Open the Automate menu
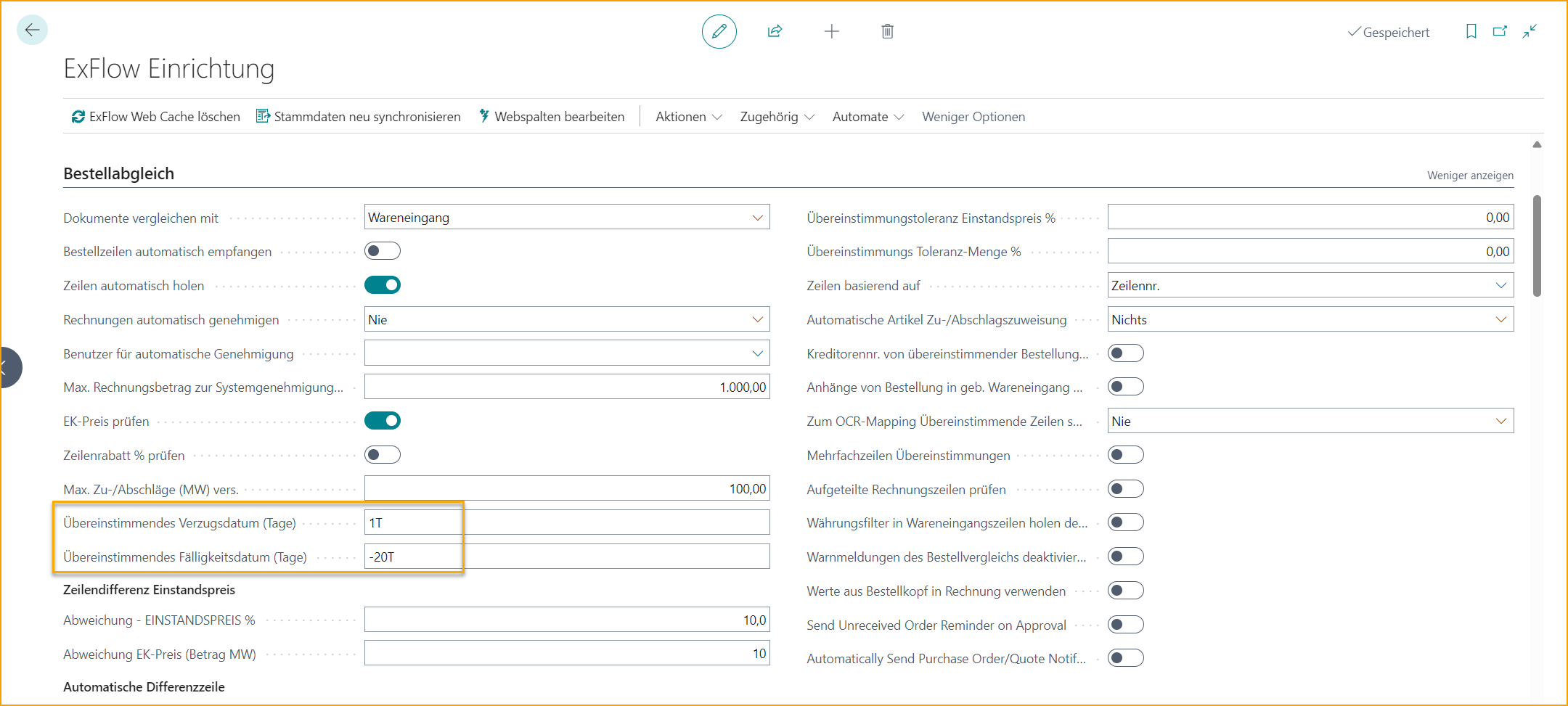The image size is (1568, 706). pos(867,117)
